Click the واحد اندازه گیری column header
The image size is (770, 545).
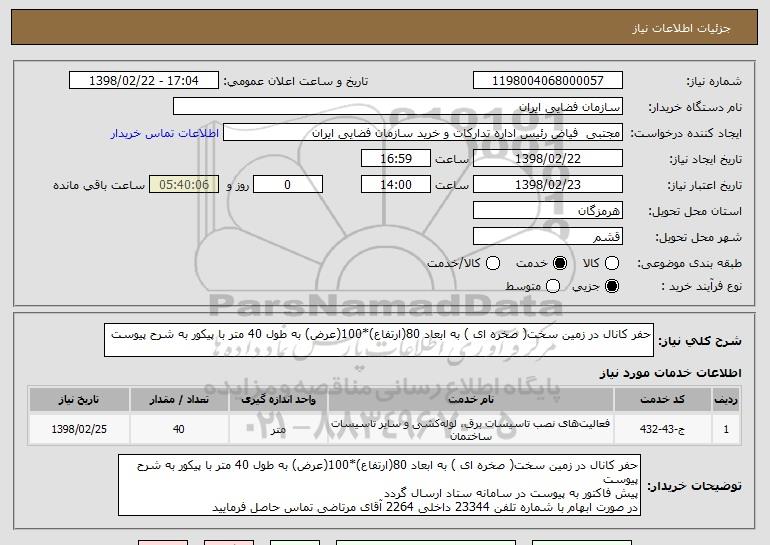coord(278,400)
